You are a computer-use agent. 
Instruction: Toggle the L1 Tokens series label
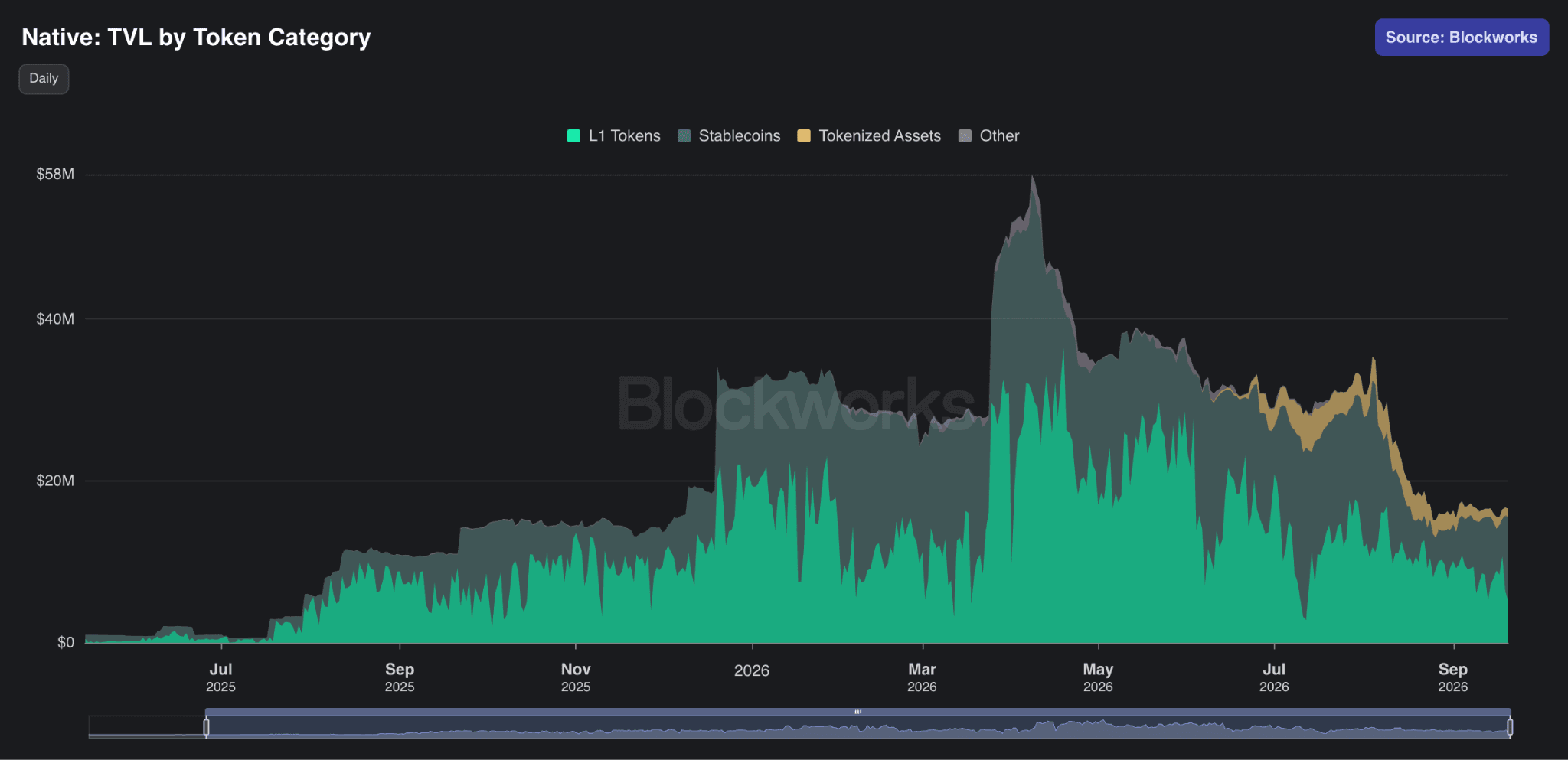pos(624,136)
